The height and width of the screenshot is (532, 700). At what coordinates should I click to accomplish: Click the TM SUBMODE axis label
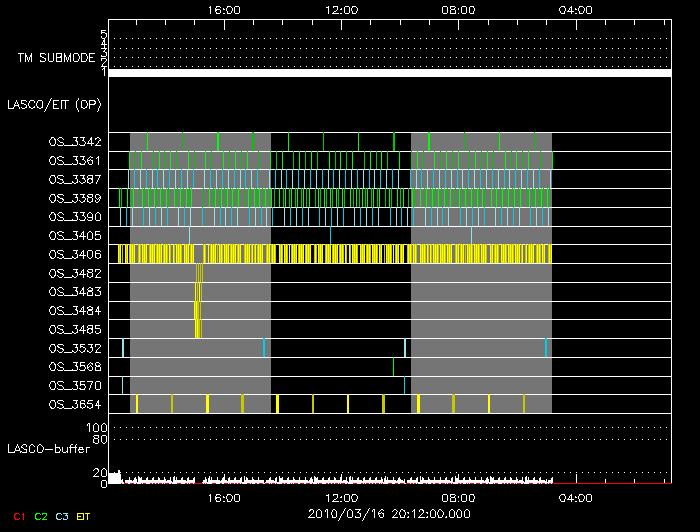pyautogui.click(x=55, y=58)
